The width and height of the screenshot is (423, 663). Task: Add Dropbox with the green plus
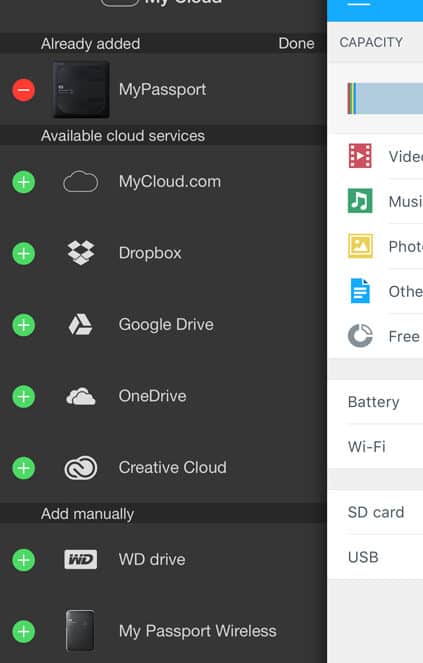tap(24, 254)
